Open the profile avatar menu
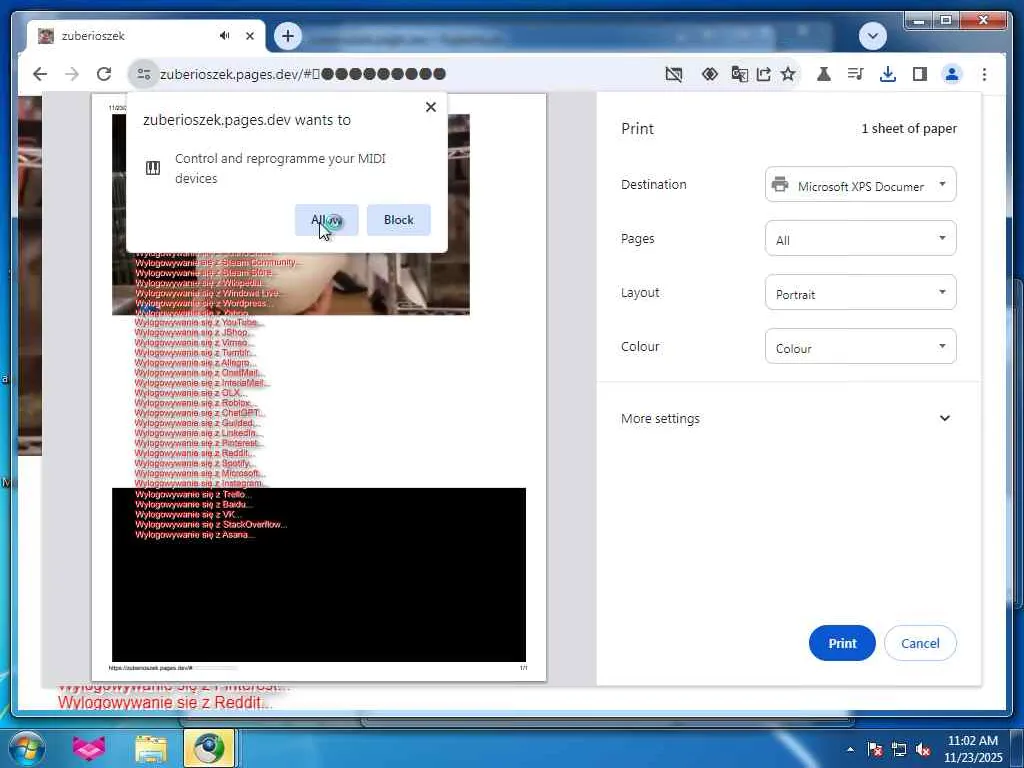Viewport: 1024px width, 768px height. [952, 74]
